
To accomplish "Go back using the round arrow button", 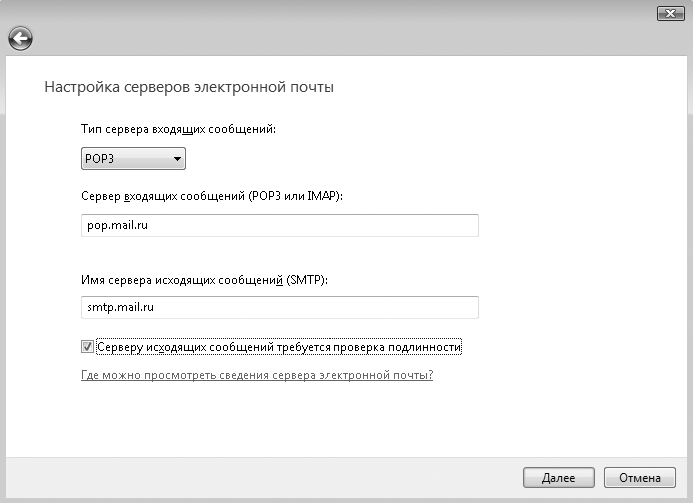I will (20, 38).
